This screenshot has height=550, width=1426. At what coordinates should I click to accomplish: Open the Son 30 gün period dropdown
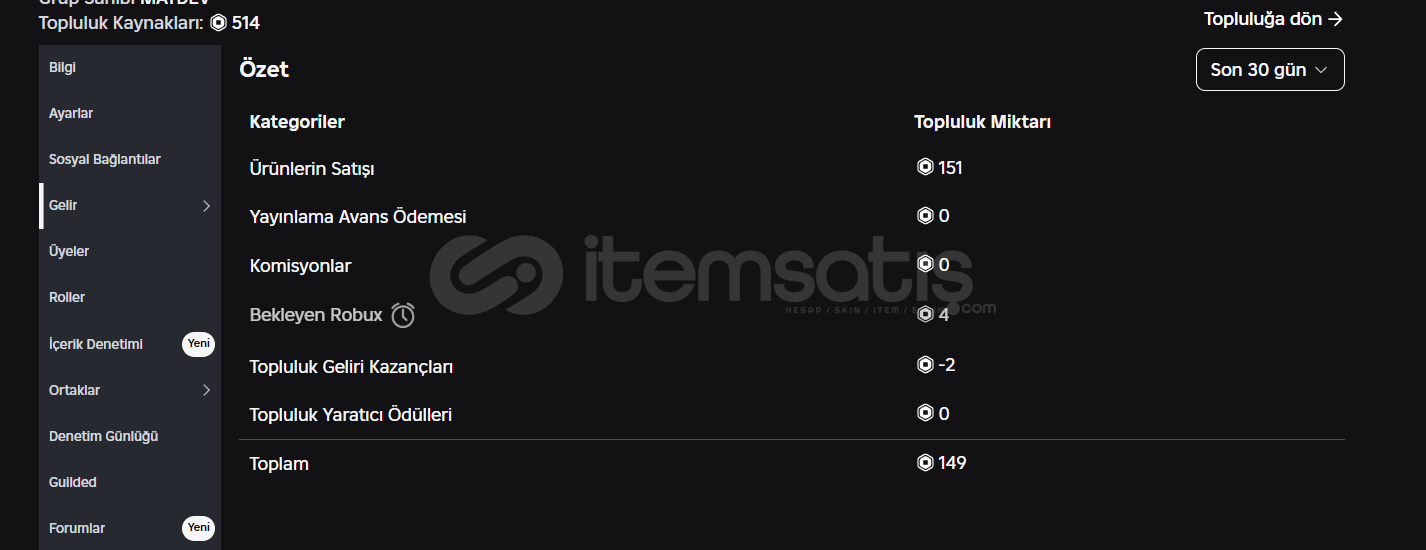coord(1269,70)
